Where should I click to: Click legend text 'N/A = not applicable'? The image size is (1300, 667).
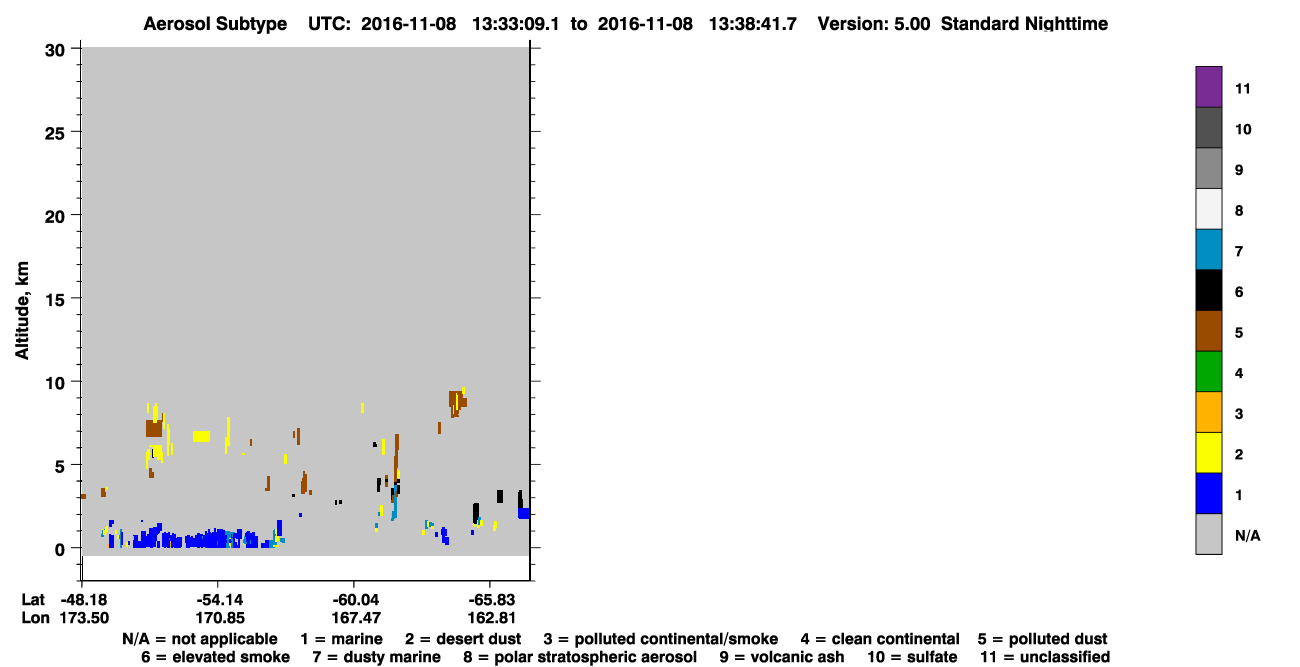tap(200, 639)
